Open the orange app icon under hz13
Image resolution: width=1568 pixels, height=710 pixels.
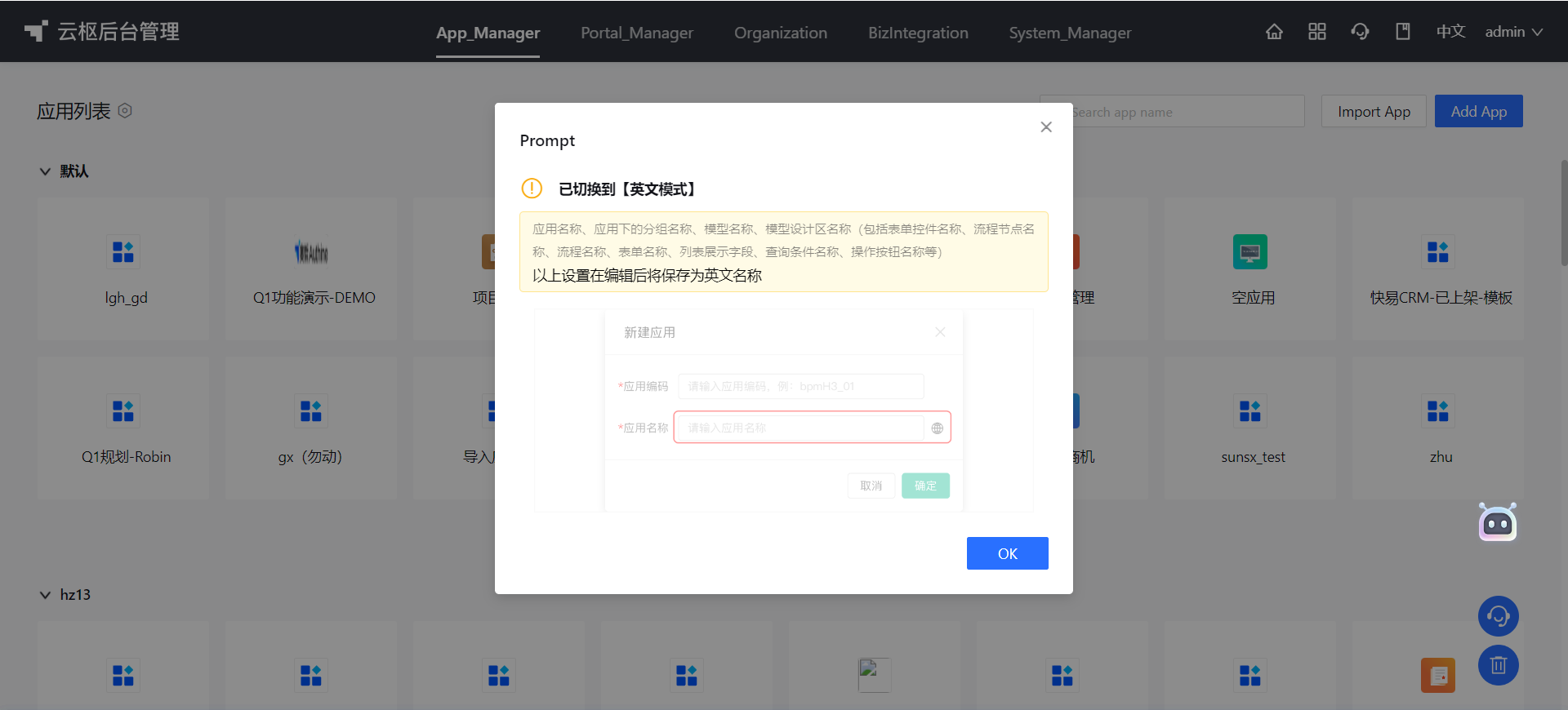coord(1438,676)
